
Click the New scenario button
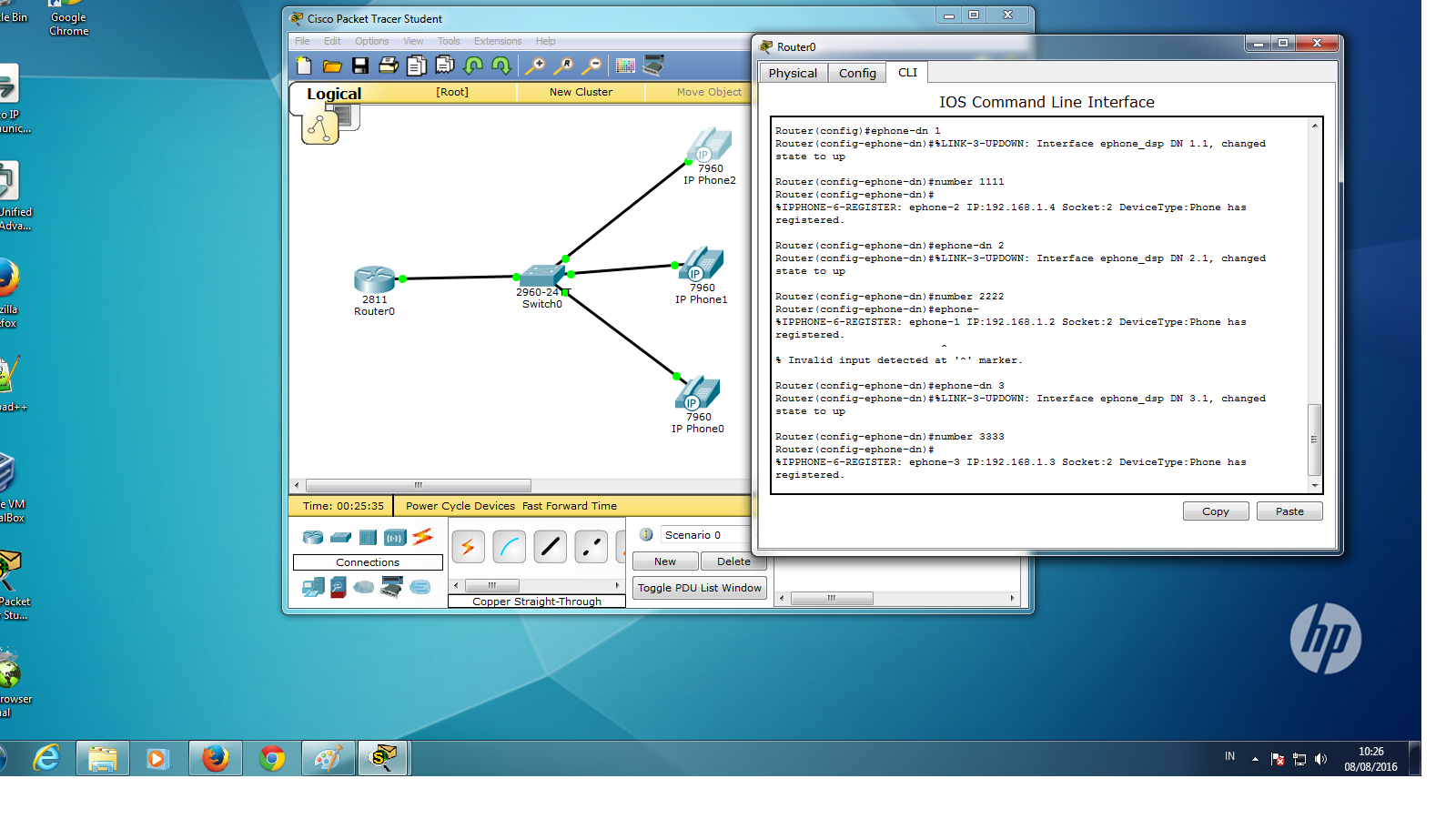pos(665,561)
